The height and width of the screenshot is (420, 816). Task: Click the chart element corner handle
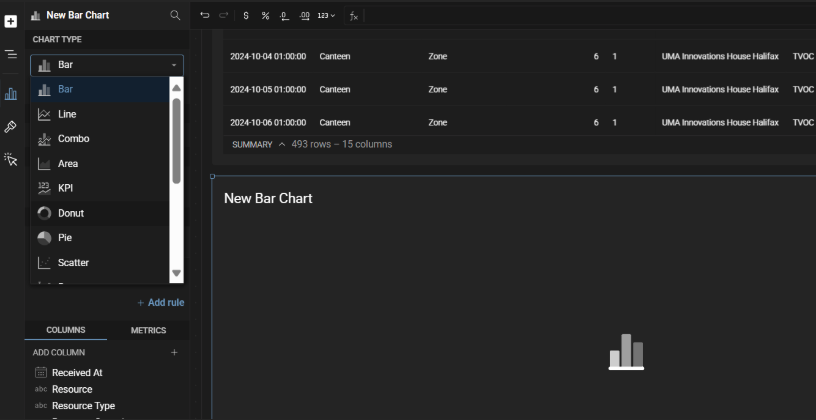point(212,176)
